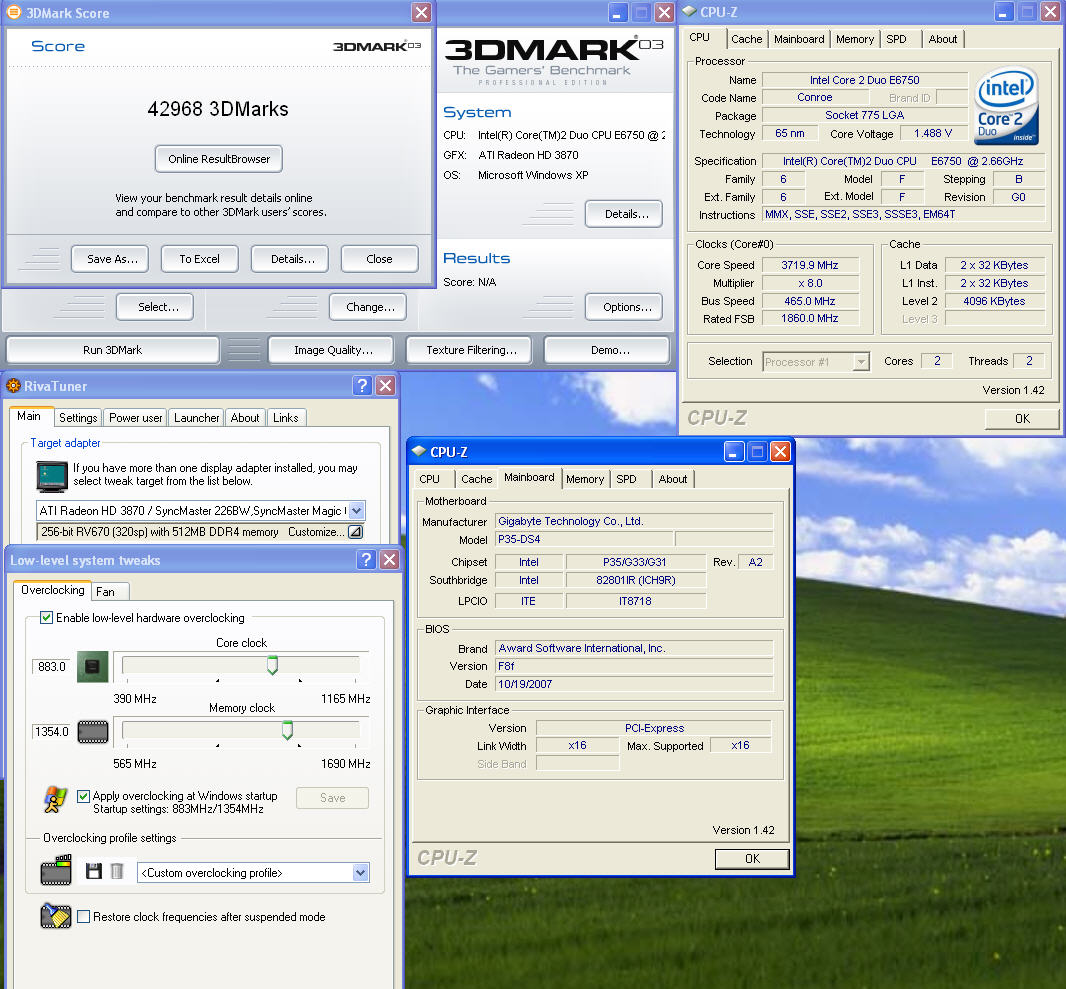
Task: Click the 3DMark Score title bar icon
Action: tap(13, 12)
